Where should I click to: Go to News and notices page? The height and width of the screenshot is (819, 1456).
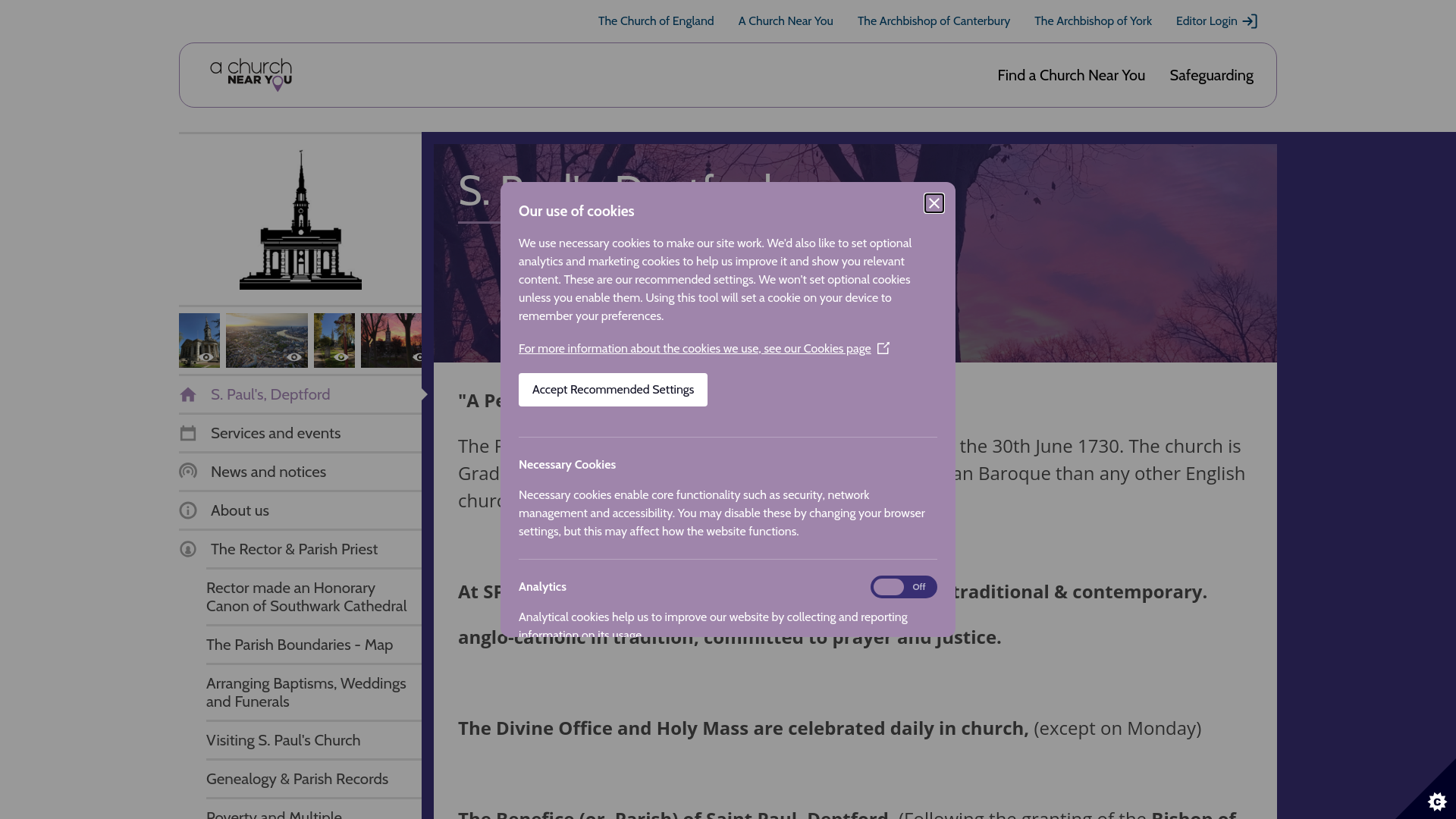tap(300, 472)
